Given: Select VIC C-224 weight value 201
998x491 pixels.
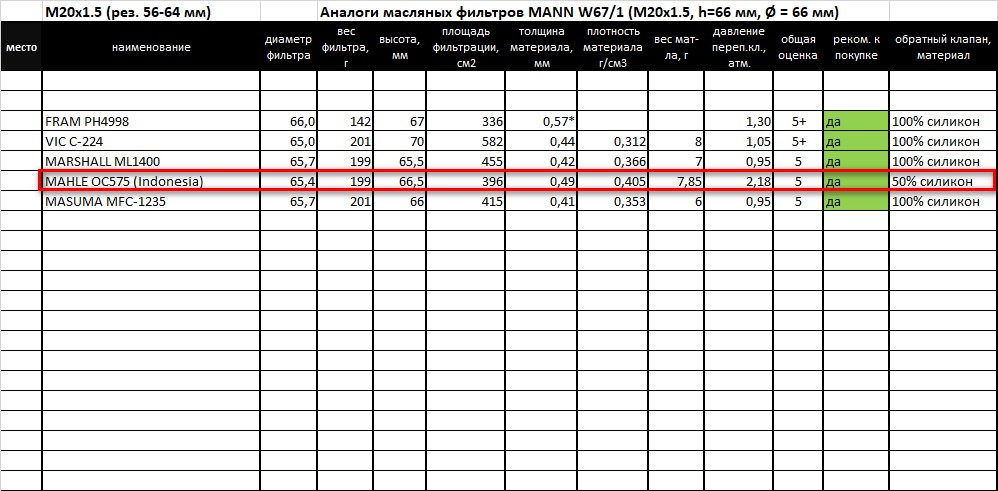Looking at the screenshot, I should click(345, 141).
